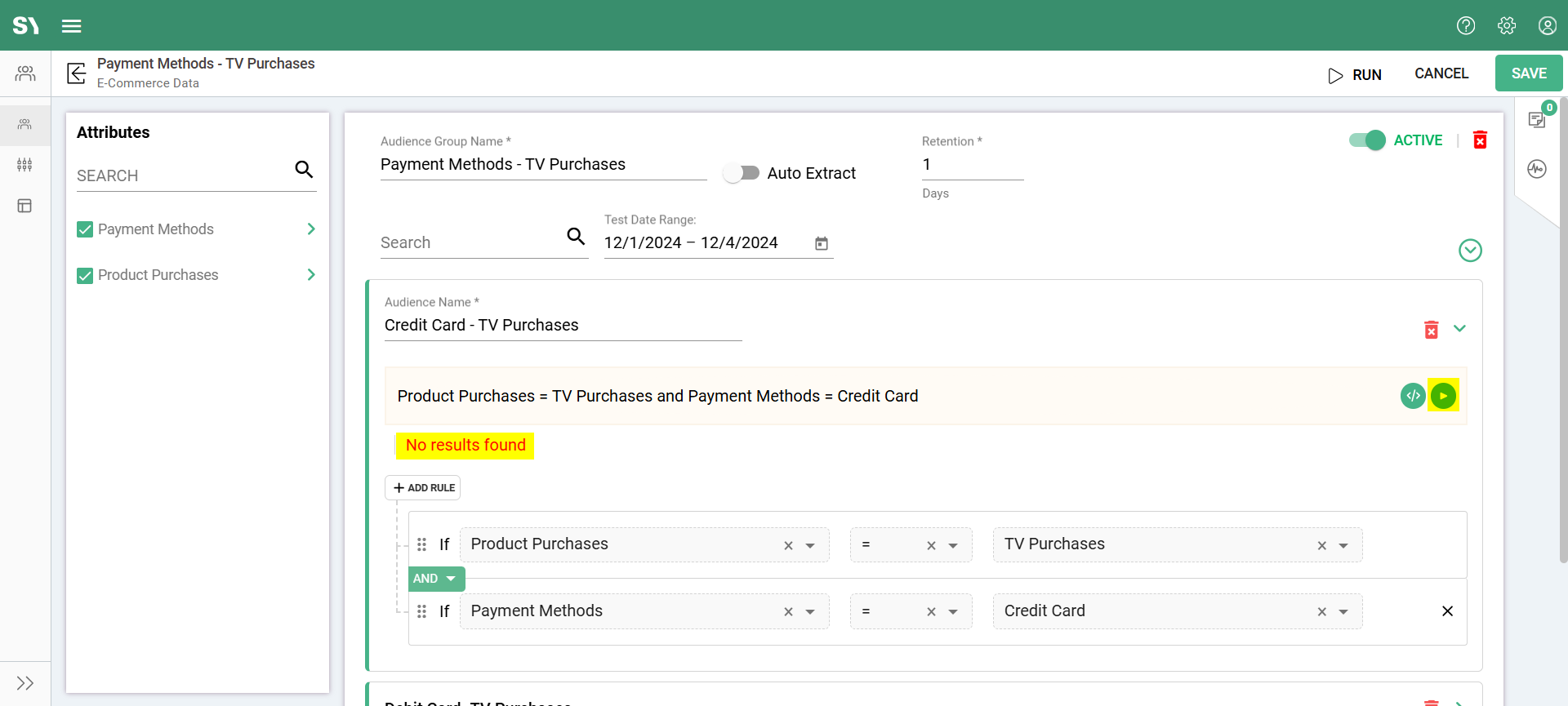The height and width of the screenshot is (706, 1568).
Task: Click the SAVE button
Action: (1528, 73)
